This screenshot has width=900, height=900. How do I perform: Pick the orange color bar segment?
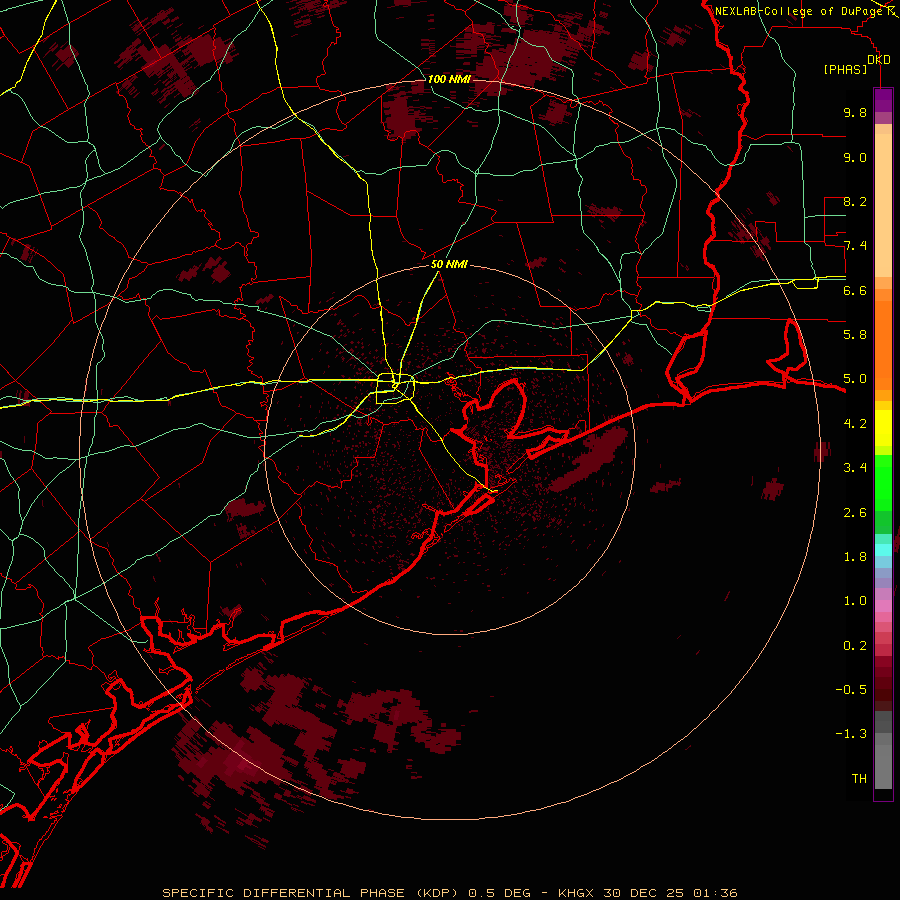point(883,346)
